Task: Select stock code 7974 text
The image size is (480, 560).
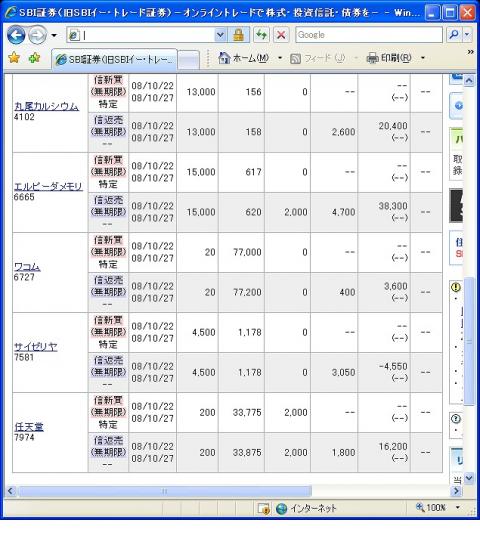Action: (24, 437)
